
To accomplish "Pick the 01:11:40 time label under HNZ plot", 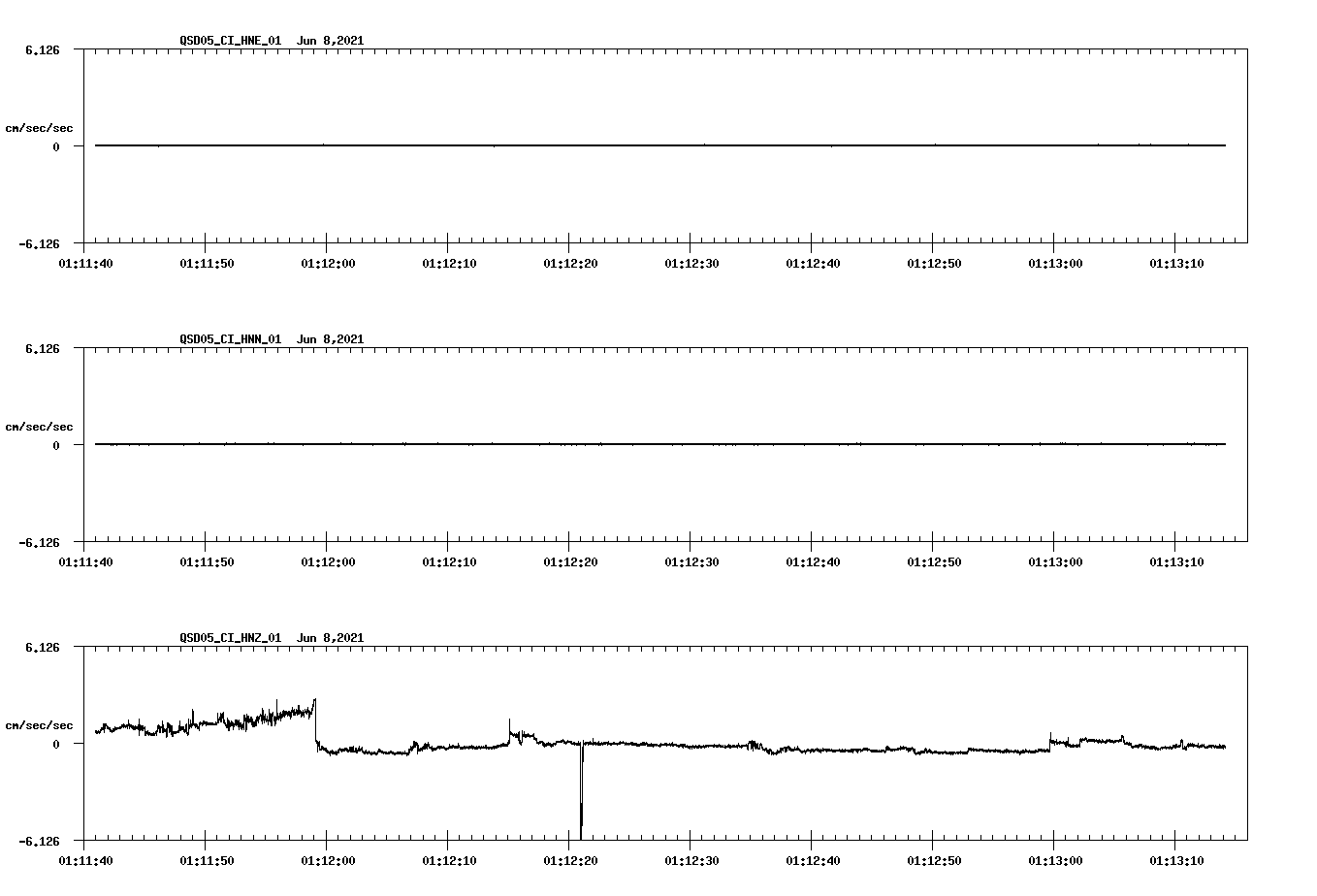I will click(85, 860).
